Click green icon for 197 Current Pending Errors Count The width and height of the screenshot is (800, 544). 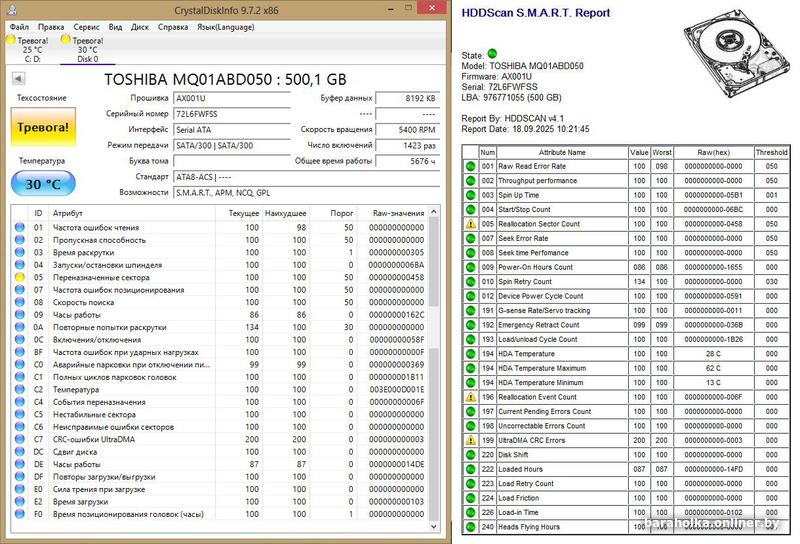point(470,411)
